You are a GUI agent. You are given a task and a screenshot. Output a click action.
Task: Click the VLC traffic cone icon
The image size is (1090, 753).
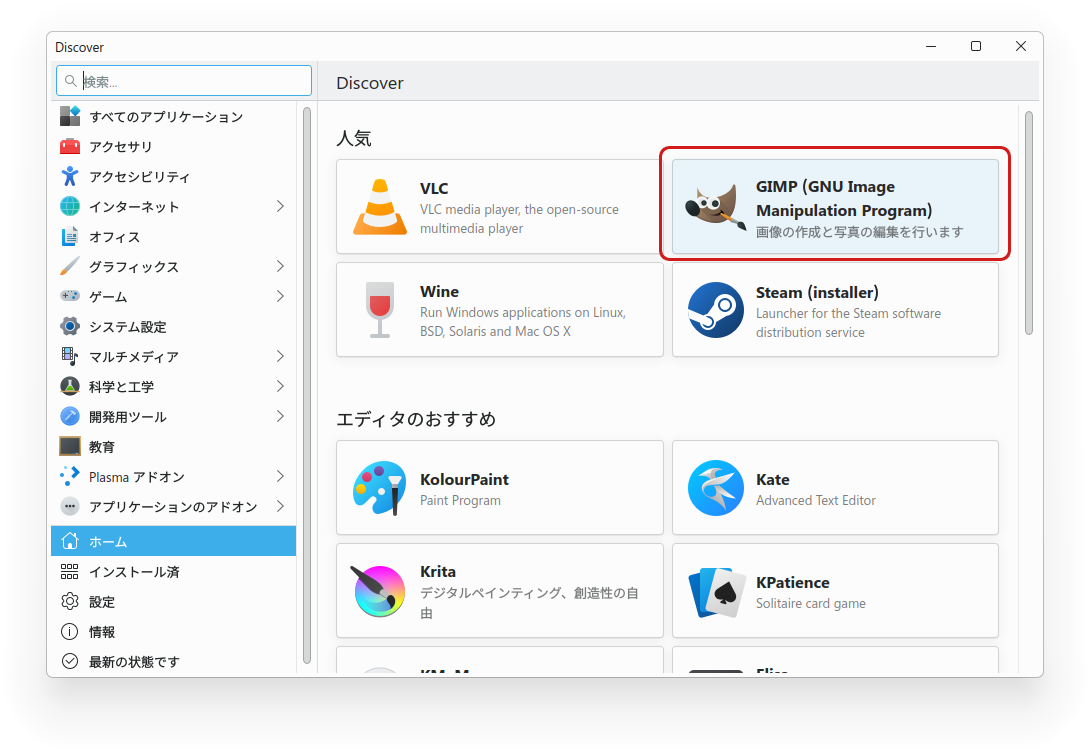coord(380,207)
